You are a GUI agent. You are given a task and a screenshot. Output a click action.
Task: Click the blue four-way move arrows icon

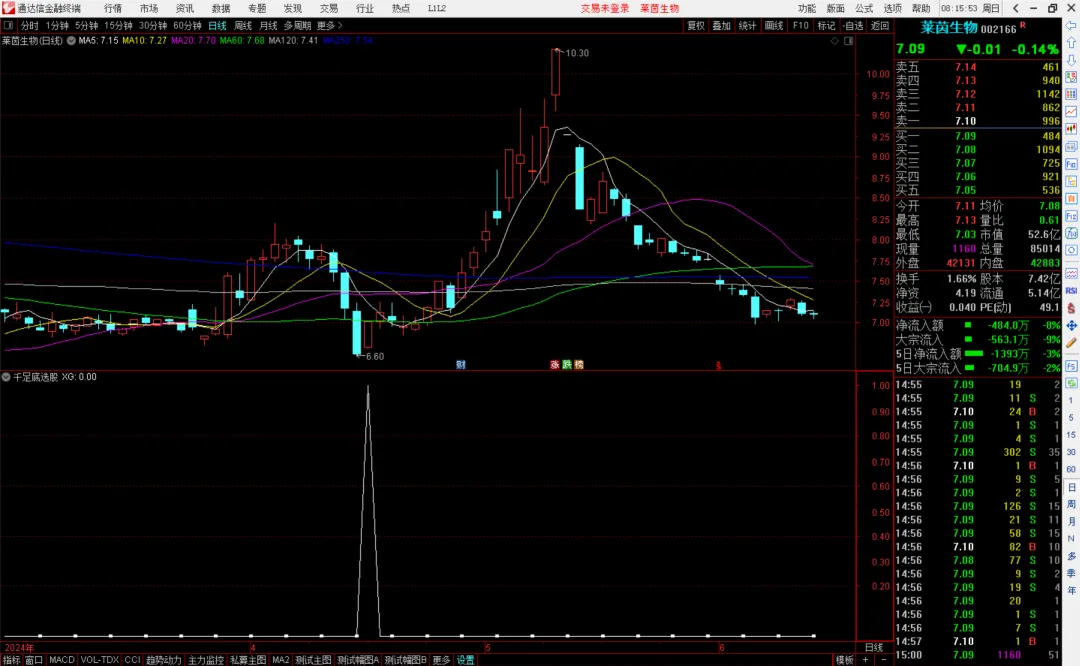click(1071, 325)
